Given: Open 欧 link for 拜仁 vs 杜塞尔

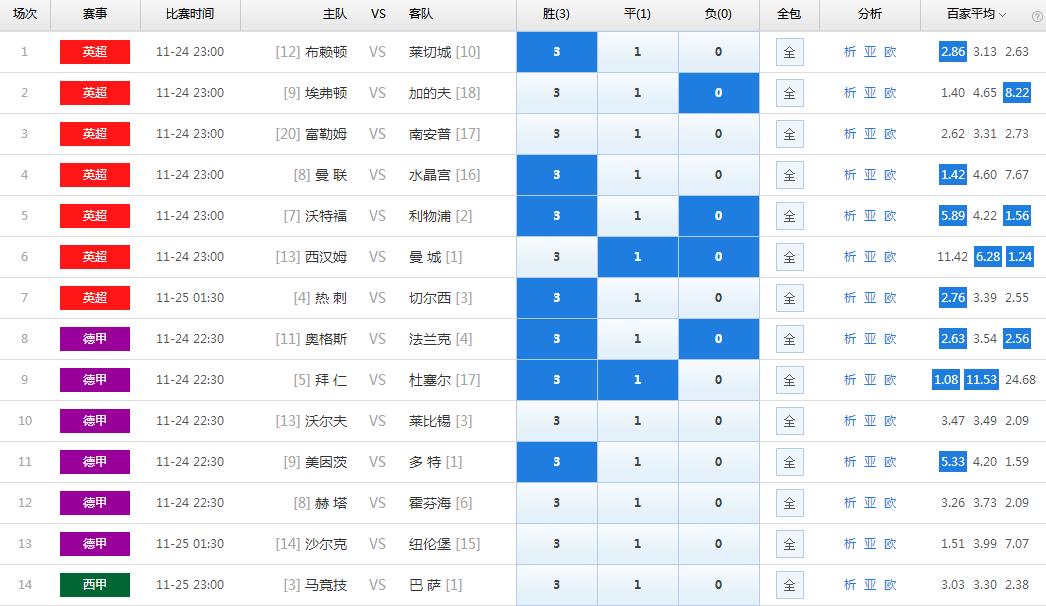Looking at the screenshot, I should point(890,380).
